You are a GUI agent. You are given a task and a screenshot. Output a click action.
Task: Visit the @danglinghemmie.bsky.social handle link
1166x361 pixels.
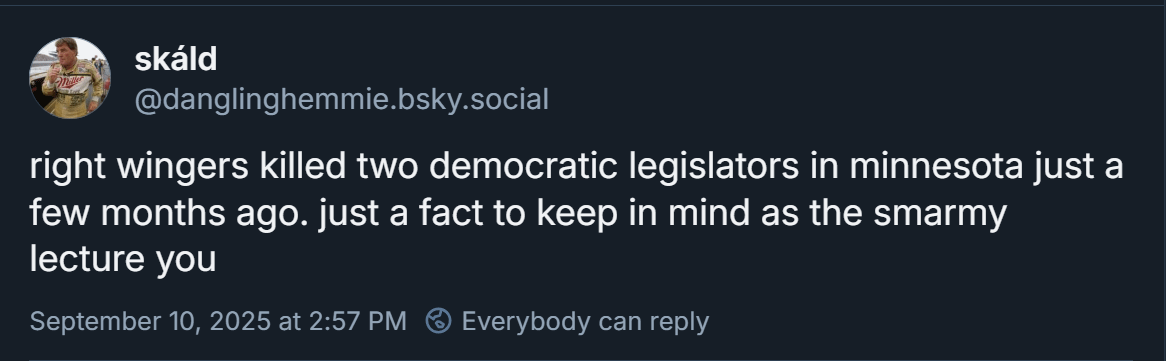(x=341, y=99)
